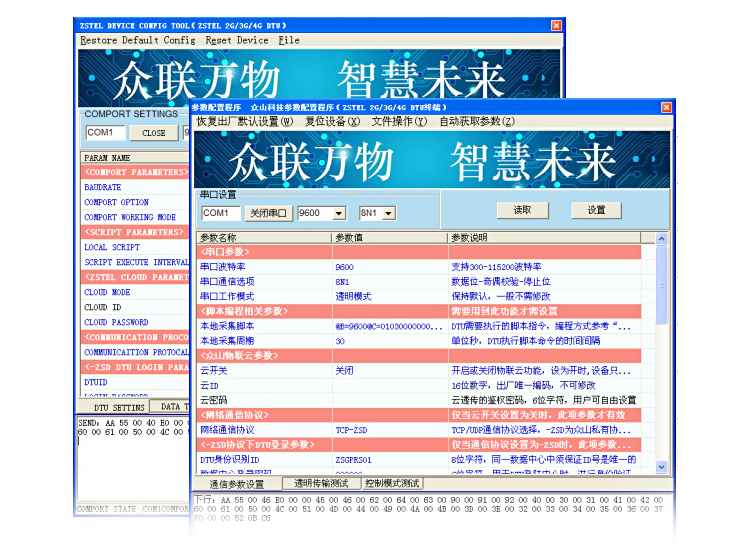Click the 参数值 column header
This screenshot has height=548, width=750.
pyautogui.click(x=389, y=238)
